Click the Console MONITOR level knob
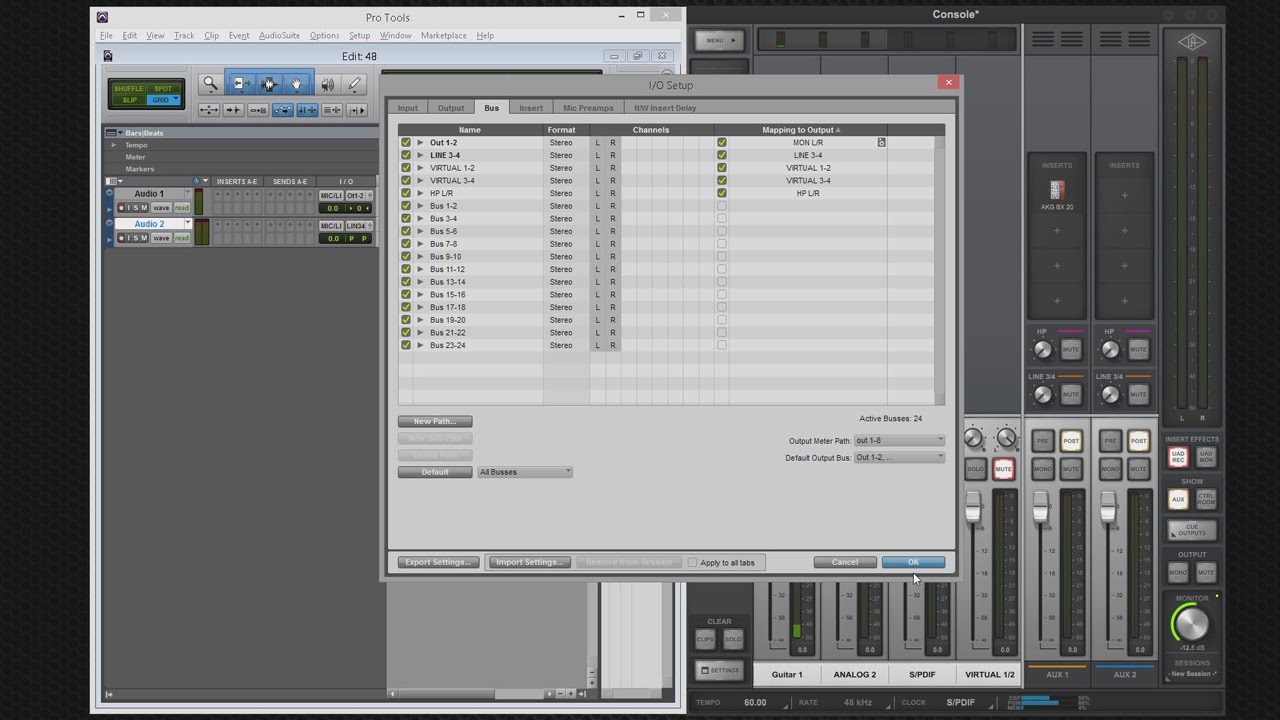The width and height of the screenshot is (1280, 720). click(x=1191, y=624)
